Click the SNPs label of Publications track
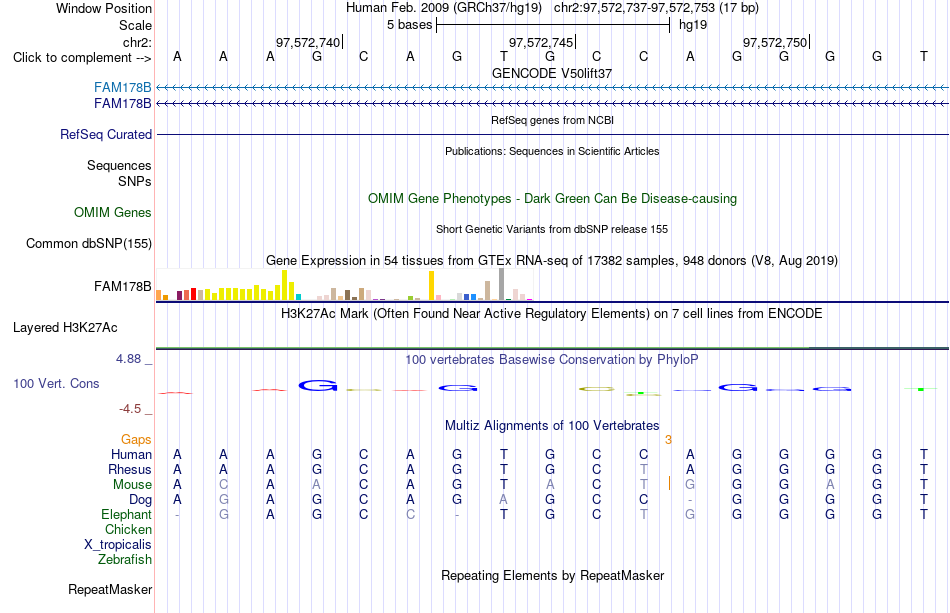Viewport: 950px width, 613px height. 135,181
